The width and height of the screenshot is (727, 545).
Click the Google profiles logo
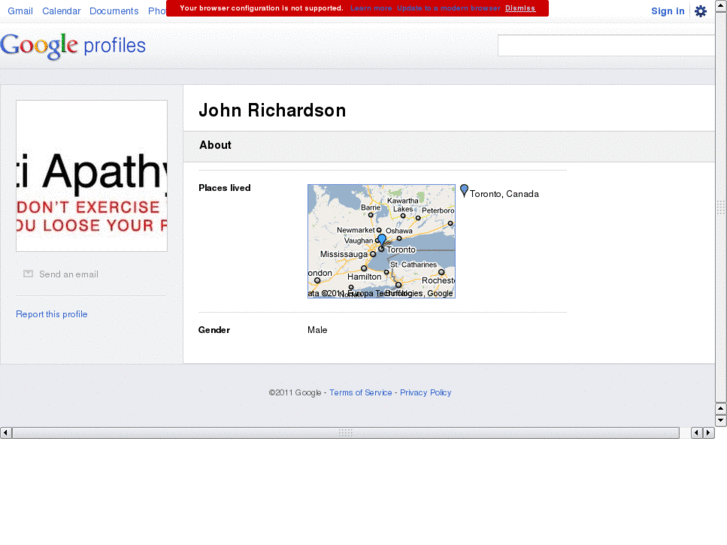coord(73,45)
